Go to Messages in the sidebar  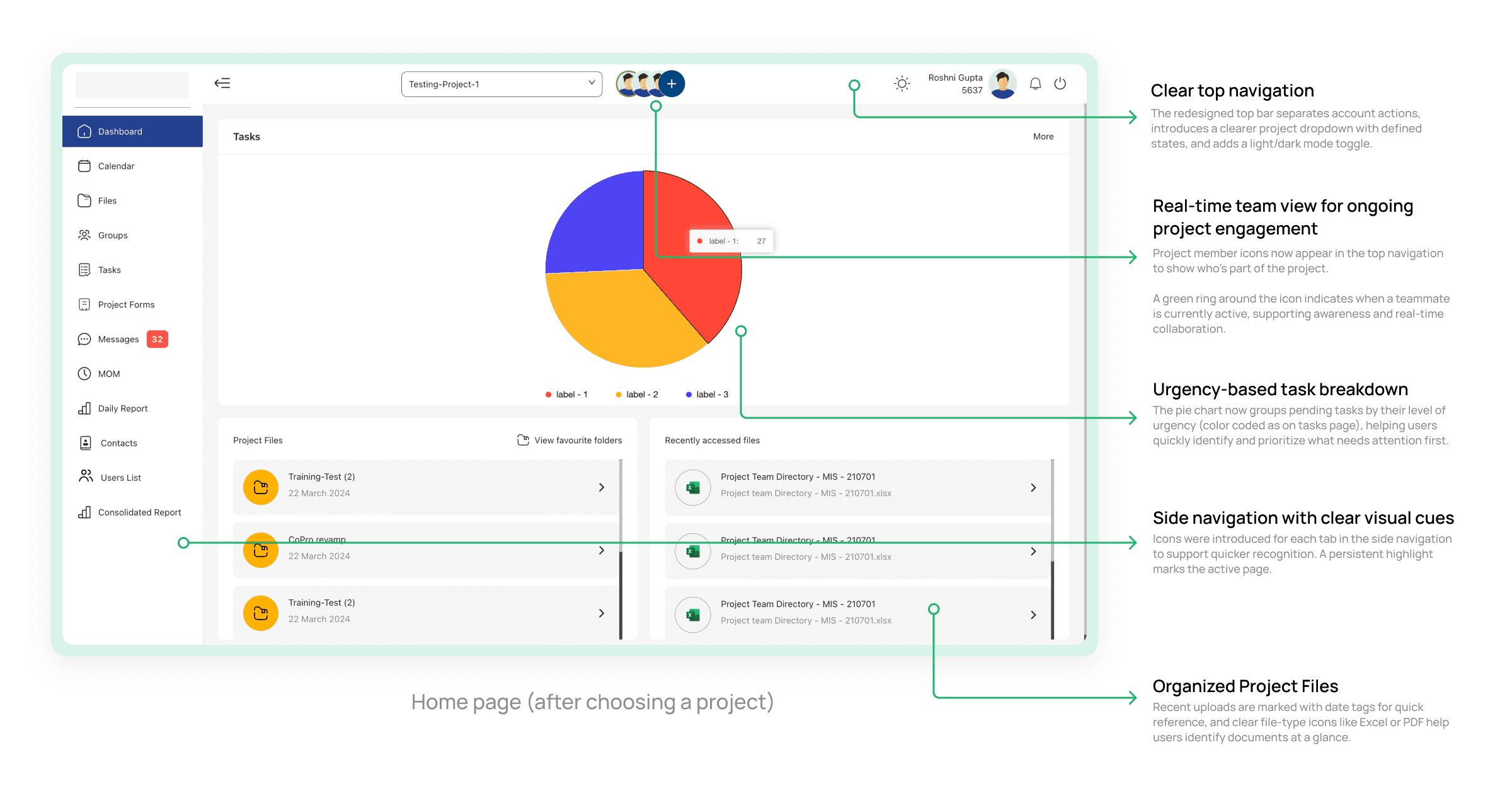(118, 339)
